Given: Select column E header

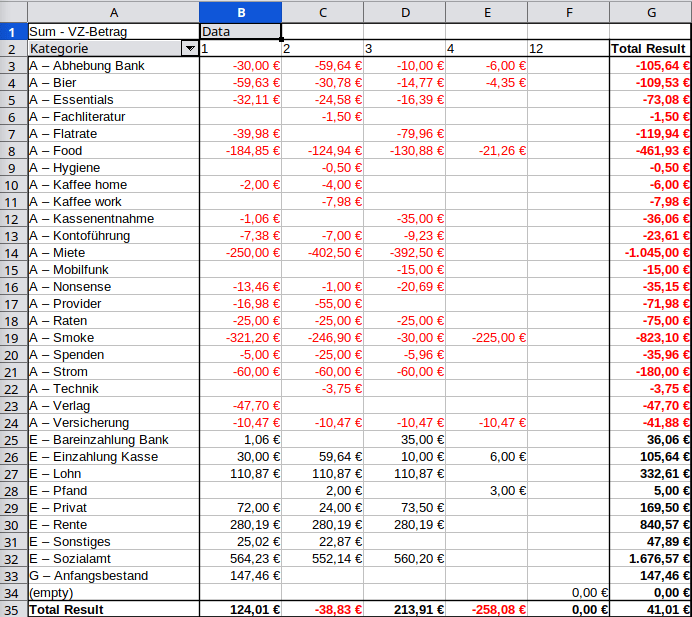Looking at the screenshot, I should point(486,12).
